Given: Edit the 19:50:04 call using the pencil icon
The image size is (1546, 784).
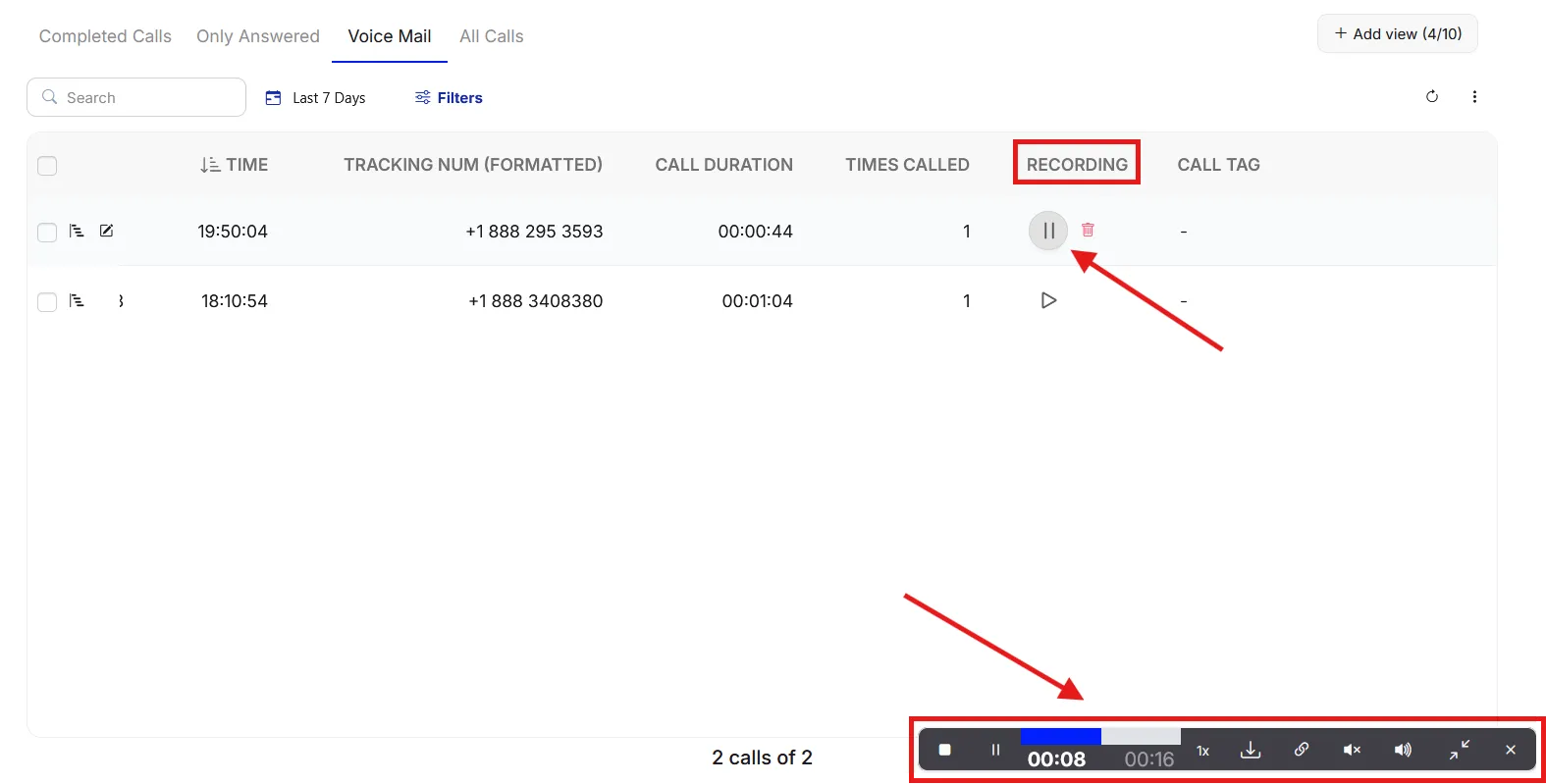Looking at the screenshot, I should [x=107, y=231].
